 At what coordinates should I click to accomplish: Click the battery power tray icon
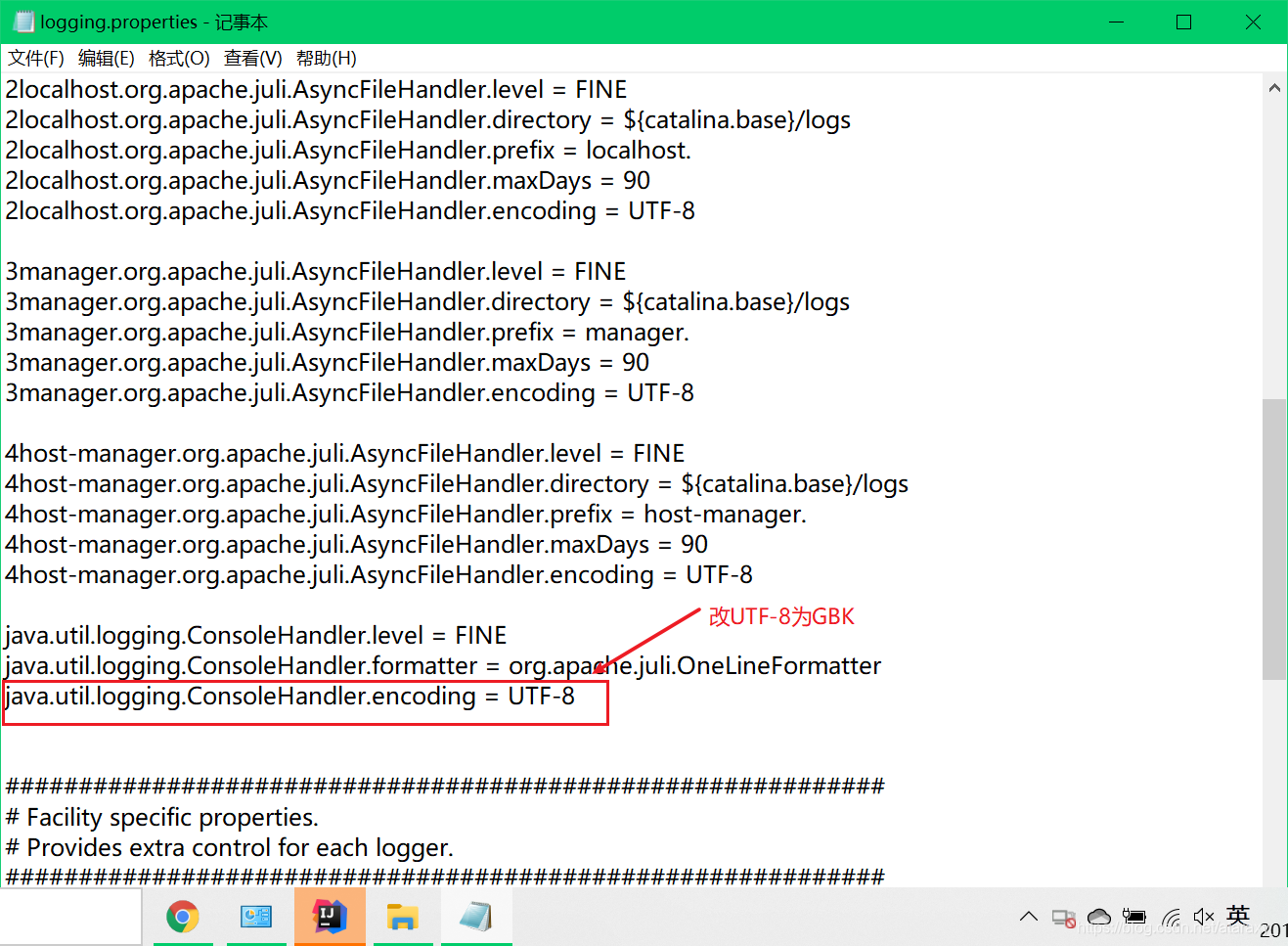coord(1134,917)
